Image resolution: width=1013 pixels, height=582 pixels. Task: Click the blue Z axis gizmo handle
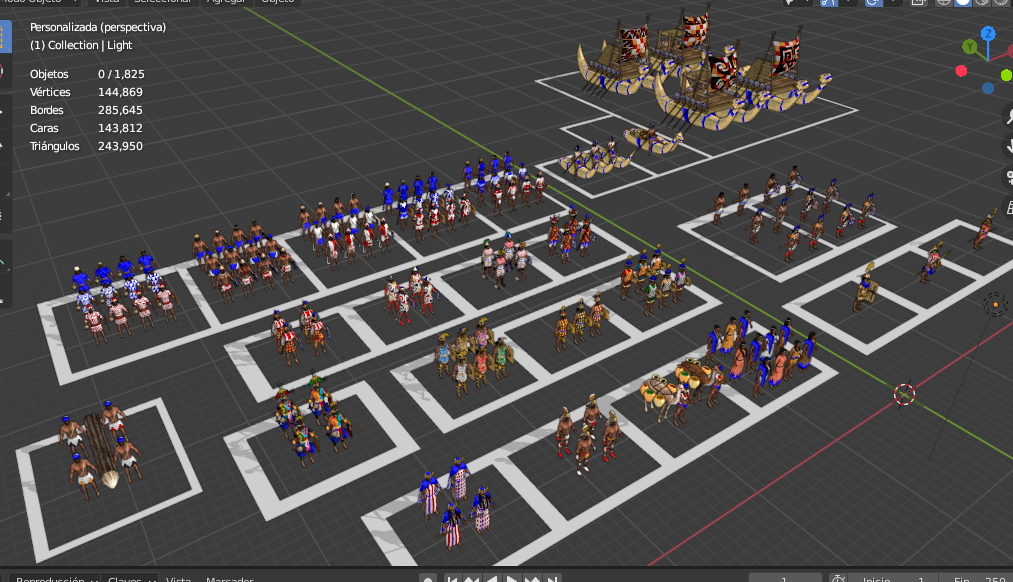(x=988, y=33)
